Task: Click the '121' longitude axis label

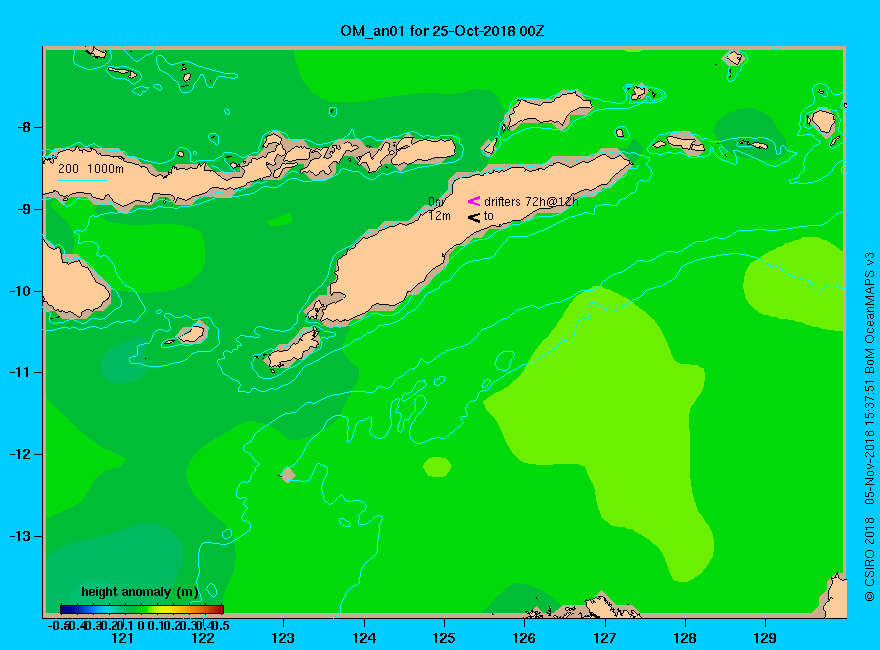Action: [x=122, y=638]
